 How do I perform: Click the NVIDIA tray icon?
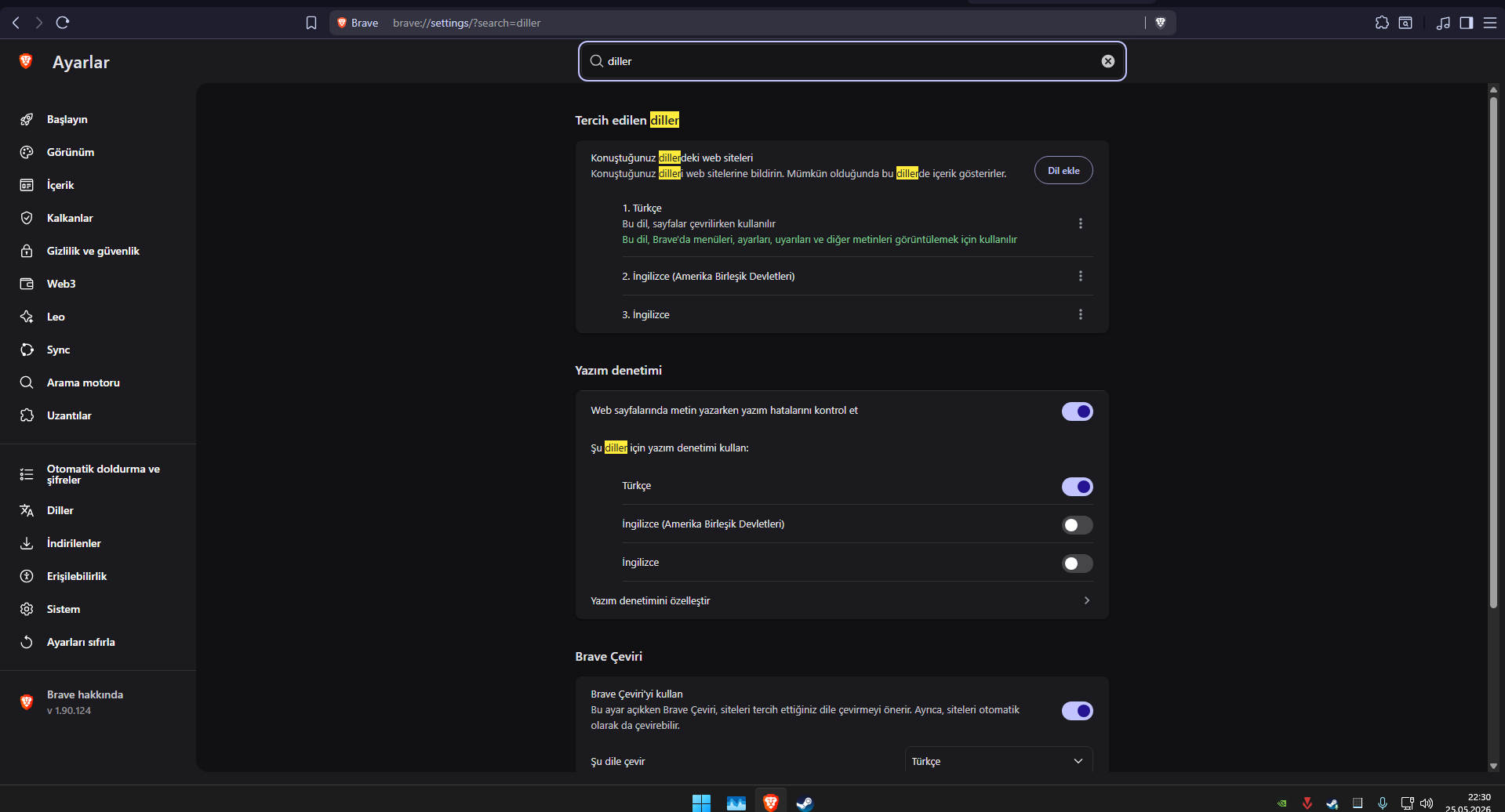click(1281, 803)
